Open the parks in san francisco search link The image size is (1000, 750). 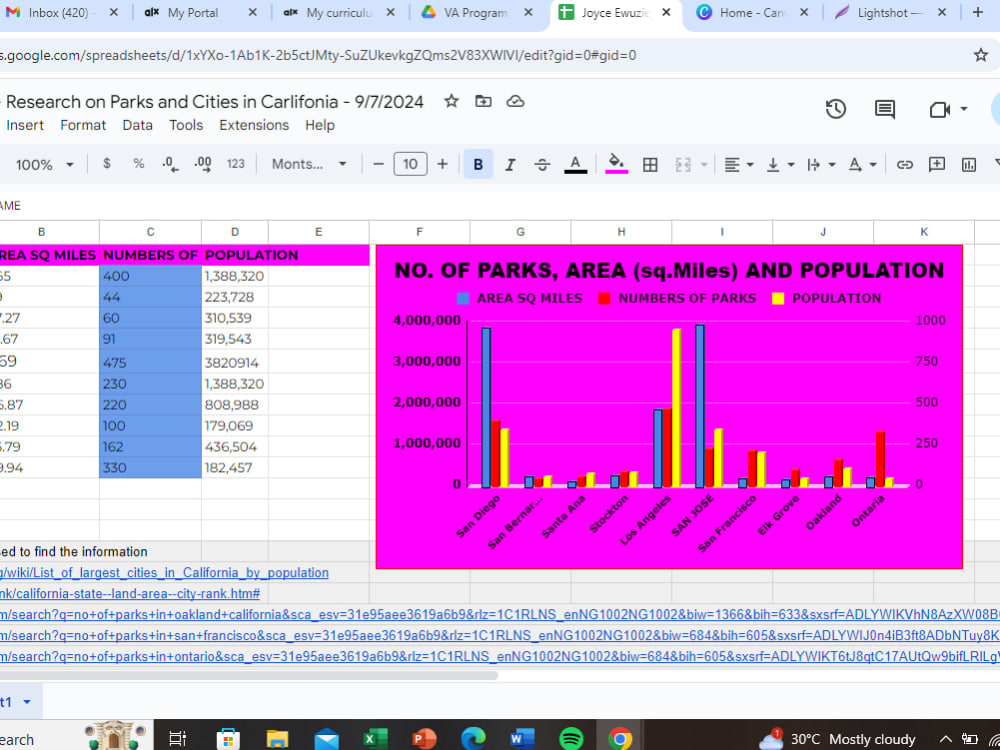(500, 636)
